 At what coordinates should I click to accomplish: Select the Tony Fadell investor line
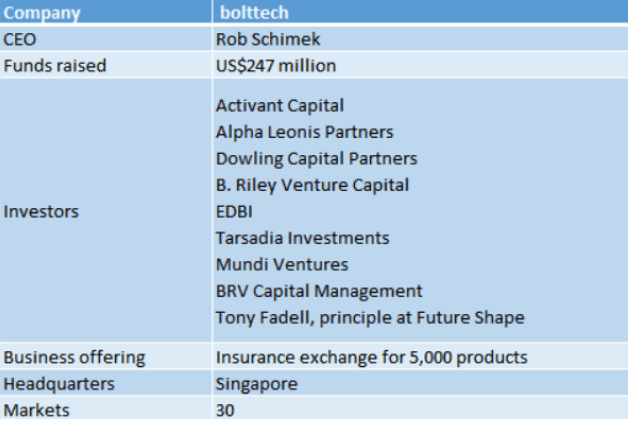coord(370,318)
